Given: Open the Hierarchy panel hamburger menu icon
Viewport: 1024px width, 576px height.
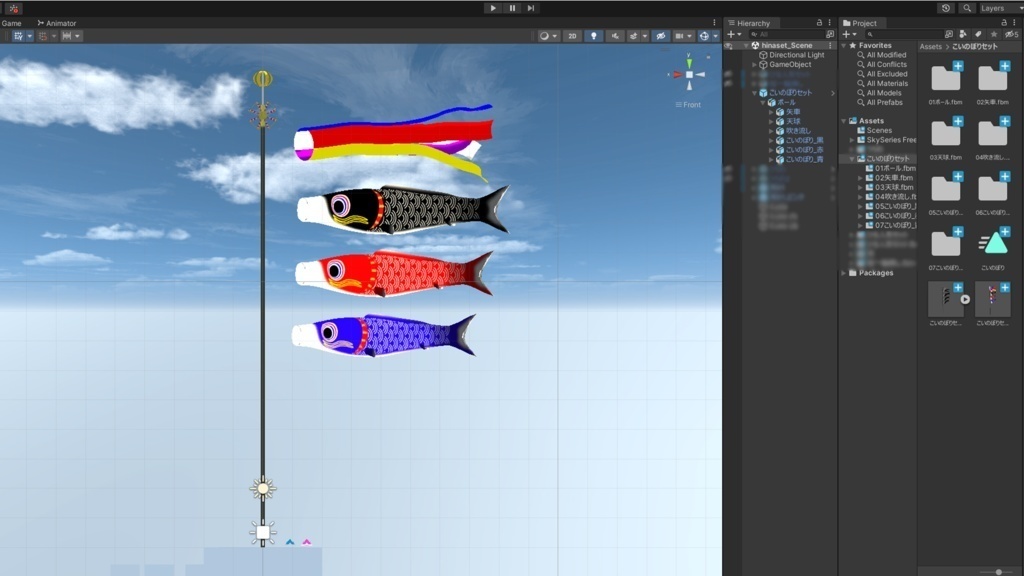Looking at the screenshot, I should coord(829,22).
